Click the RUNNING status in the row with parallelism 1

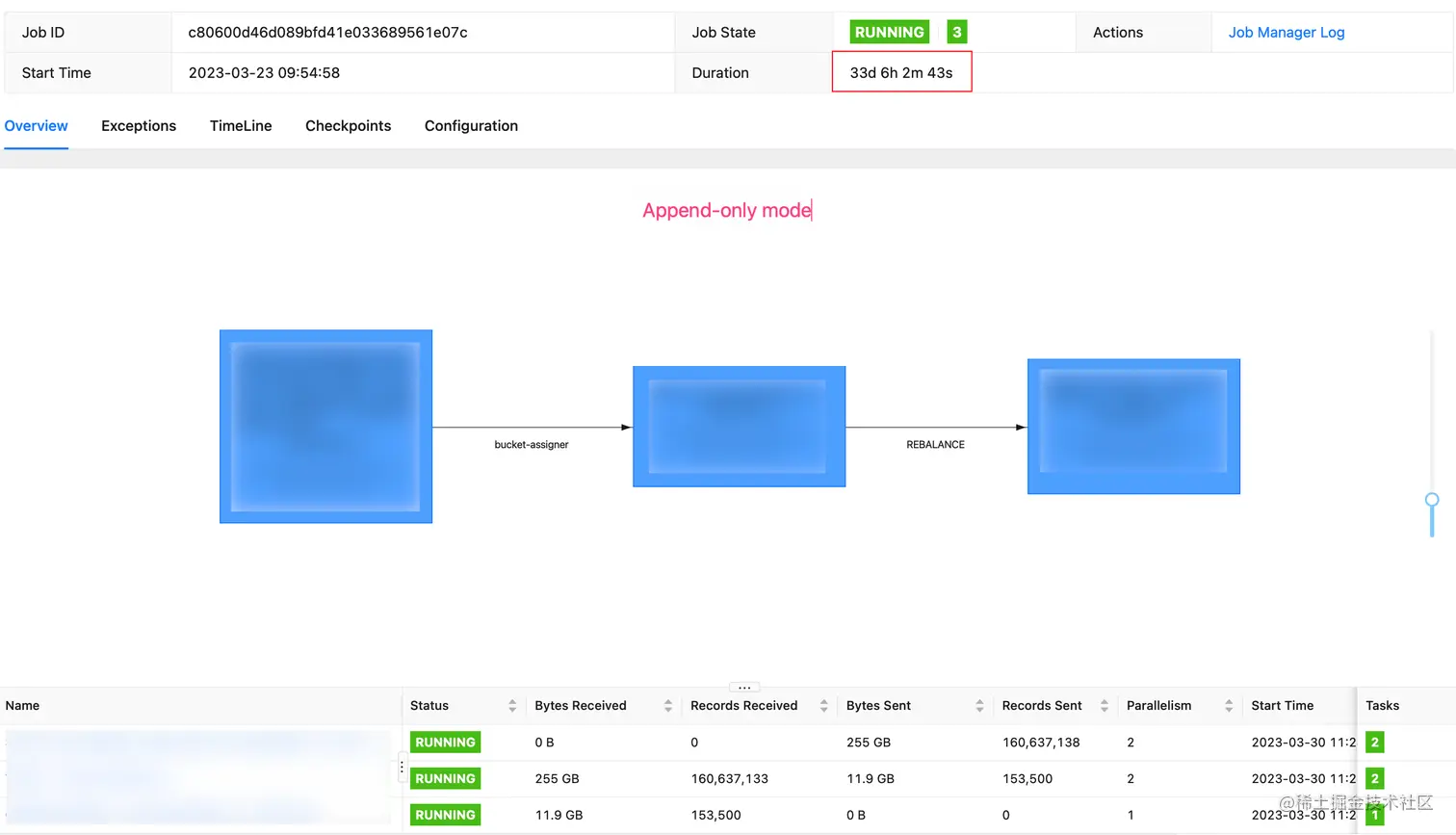point(445,815)
